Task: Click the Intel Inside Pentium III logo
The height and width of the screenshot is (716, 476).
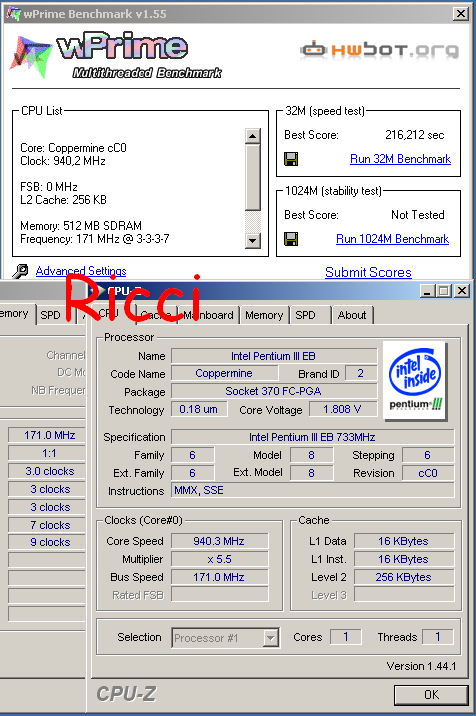Action: [415, 381]
